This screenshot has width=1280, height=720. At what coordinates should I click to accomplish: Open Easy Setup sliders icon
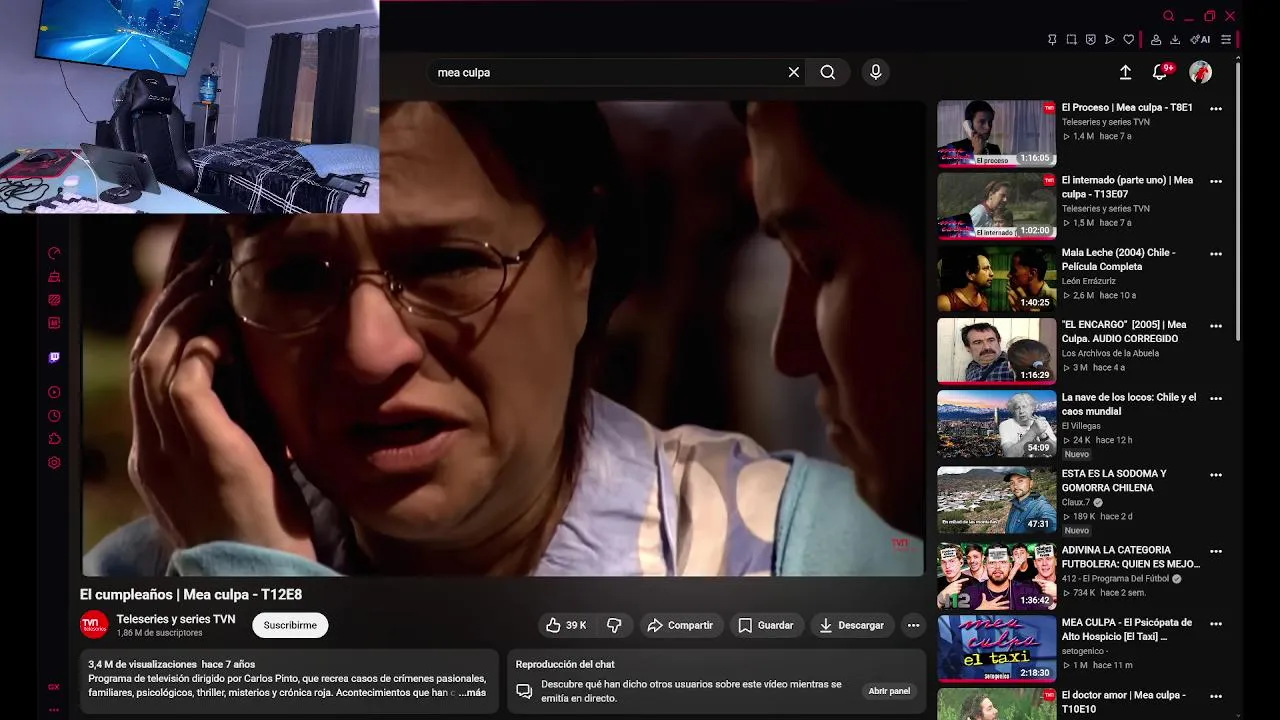1226,40
